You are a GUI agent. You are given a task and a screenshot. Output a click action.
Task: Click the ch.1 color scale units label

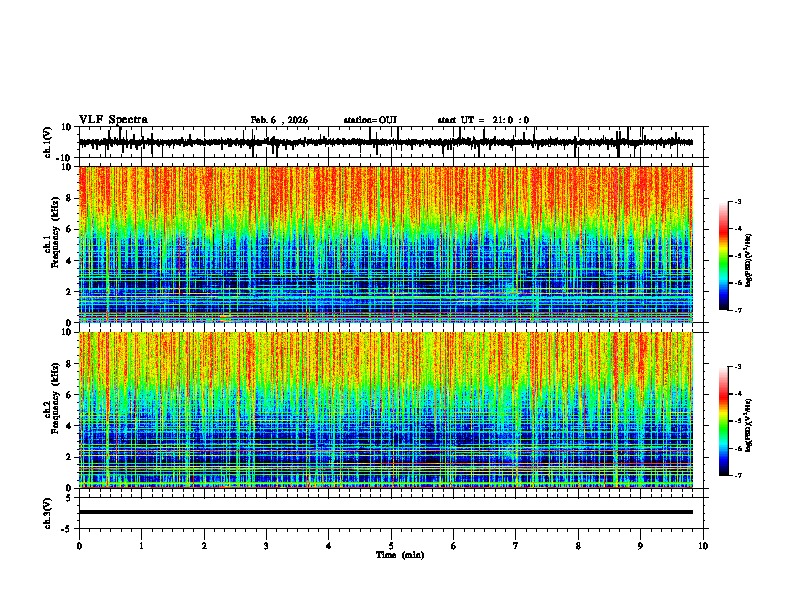(x=749, y=261)
